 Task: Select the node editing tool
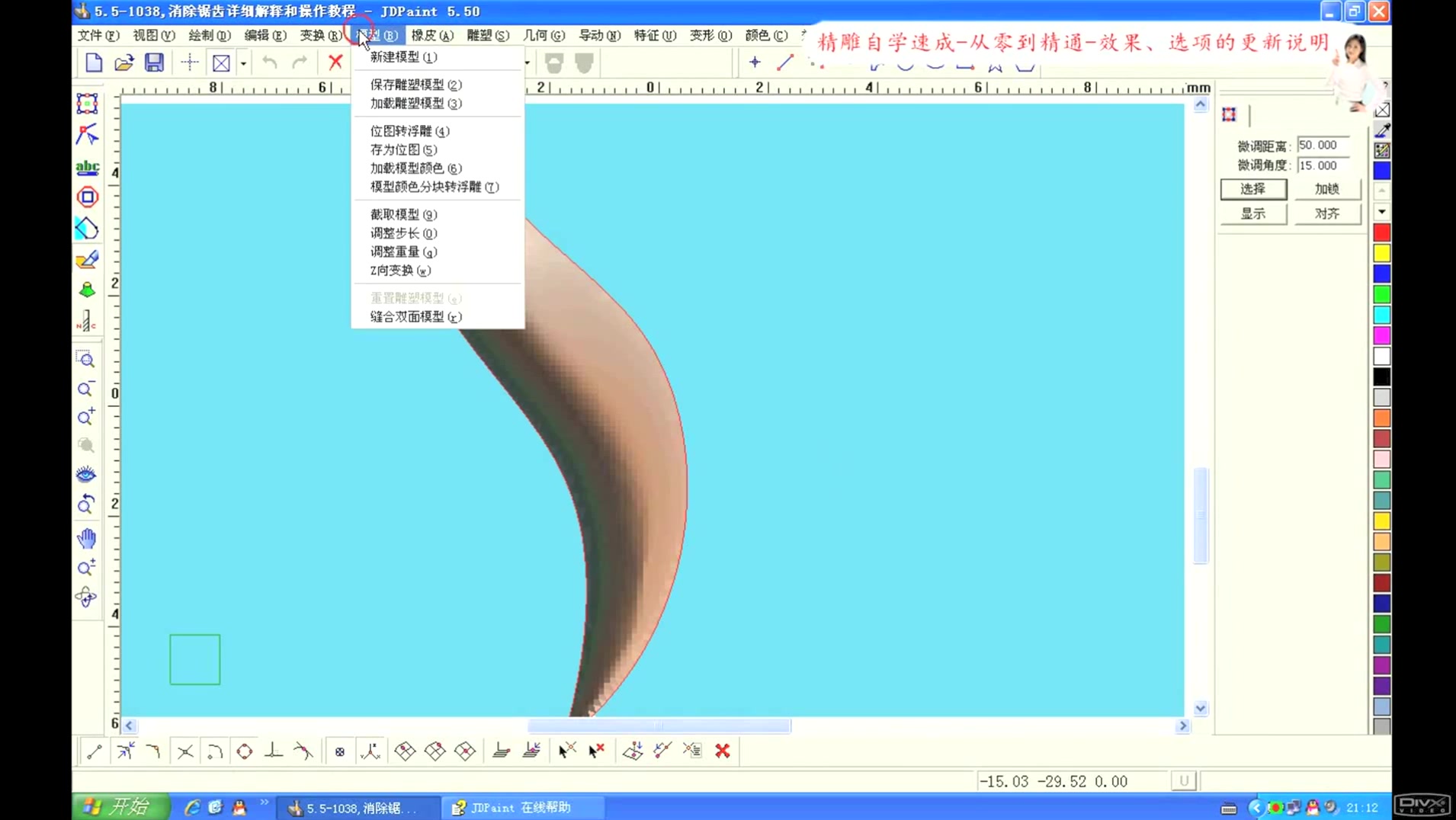click(87, 135)
